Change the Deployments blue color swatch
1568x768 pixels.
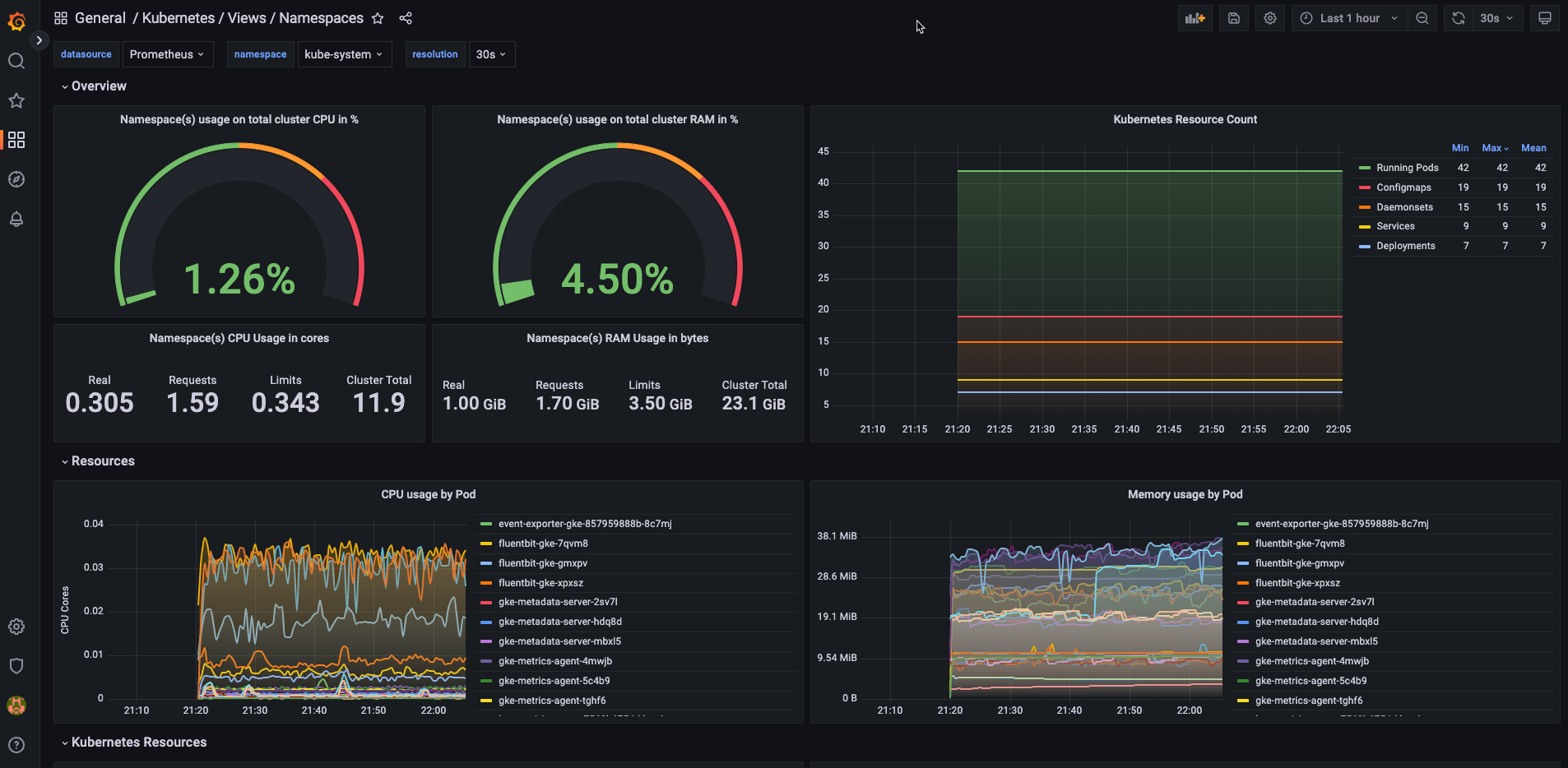[1365, 246]
